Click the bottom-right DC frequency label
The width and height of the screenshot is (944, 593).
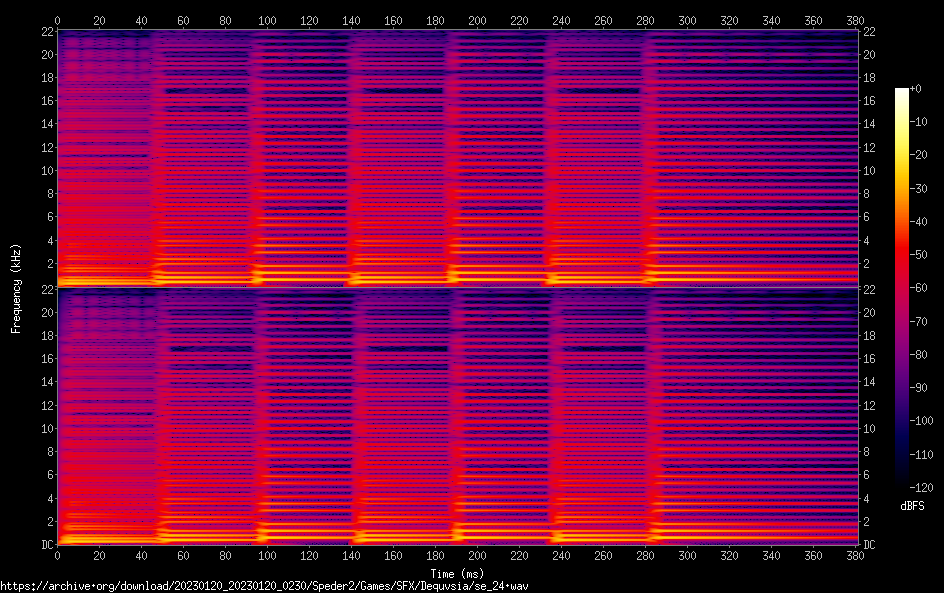pos(870,545)
